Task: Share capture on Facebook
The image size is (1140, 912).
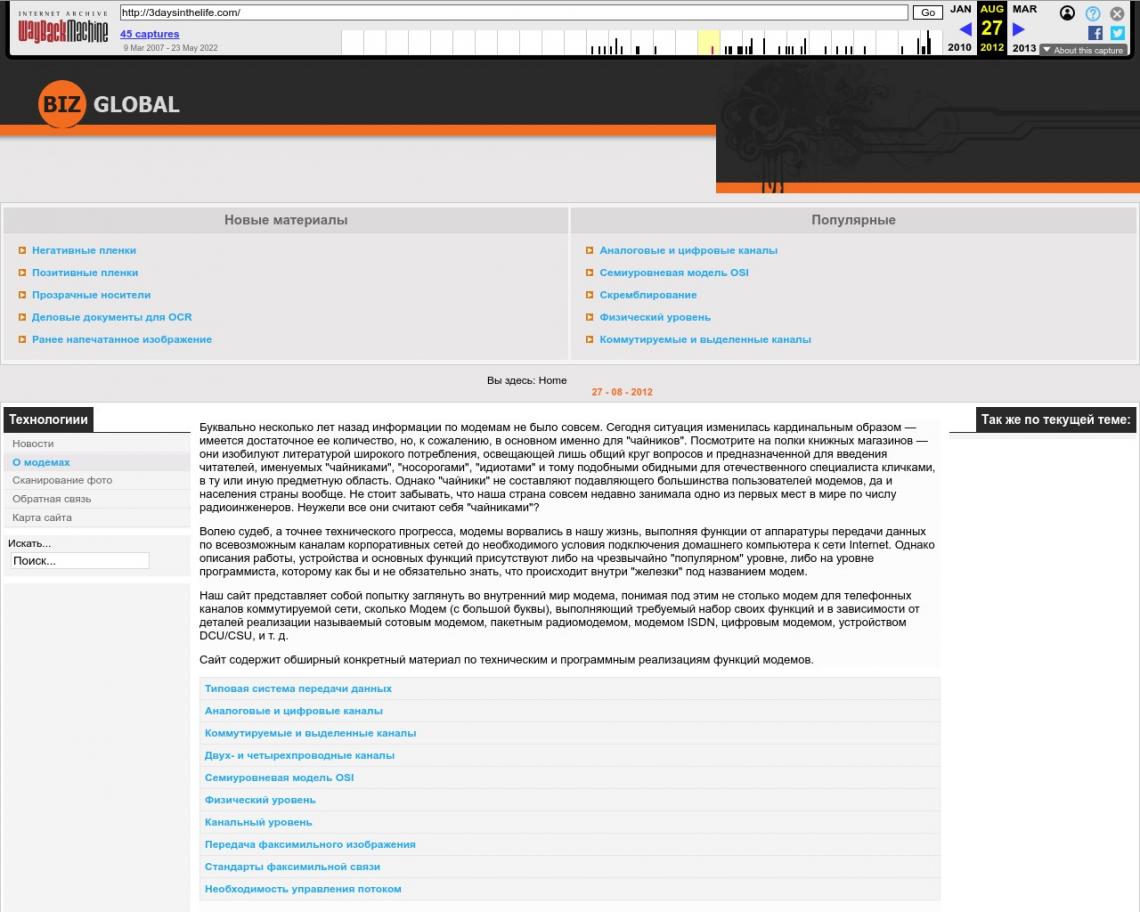Action: click(1095, 33)
